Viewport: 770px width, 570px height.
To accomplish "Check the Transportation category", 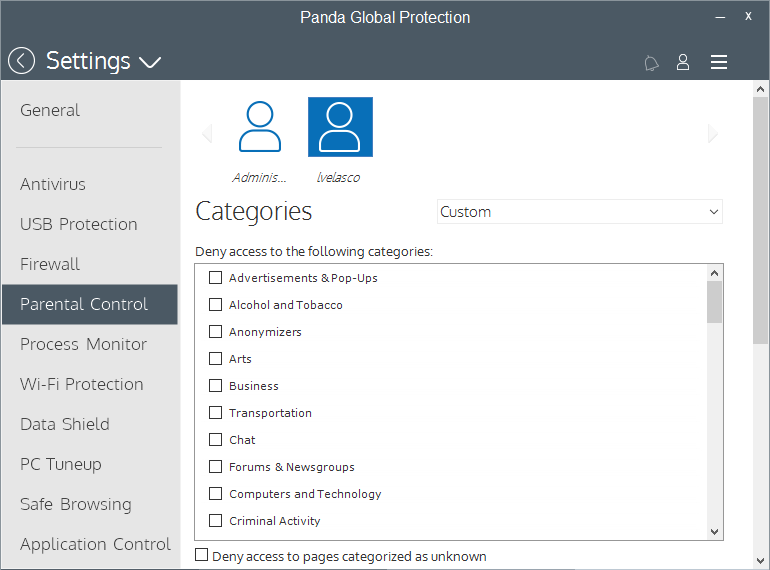I will tap(215, 413).
